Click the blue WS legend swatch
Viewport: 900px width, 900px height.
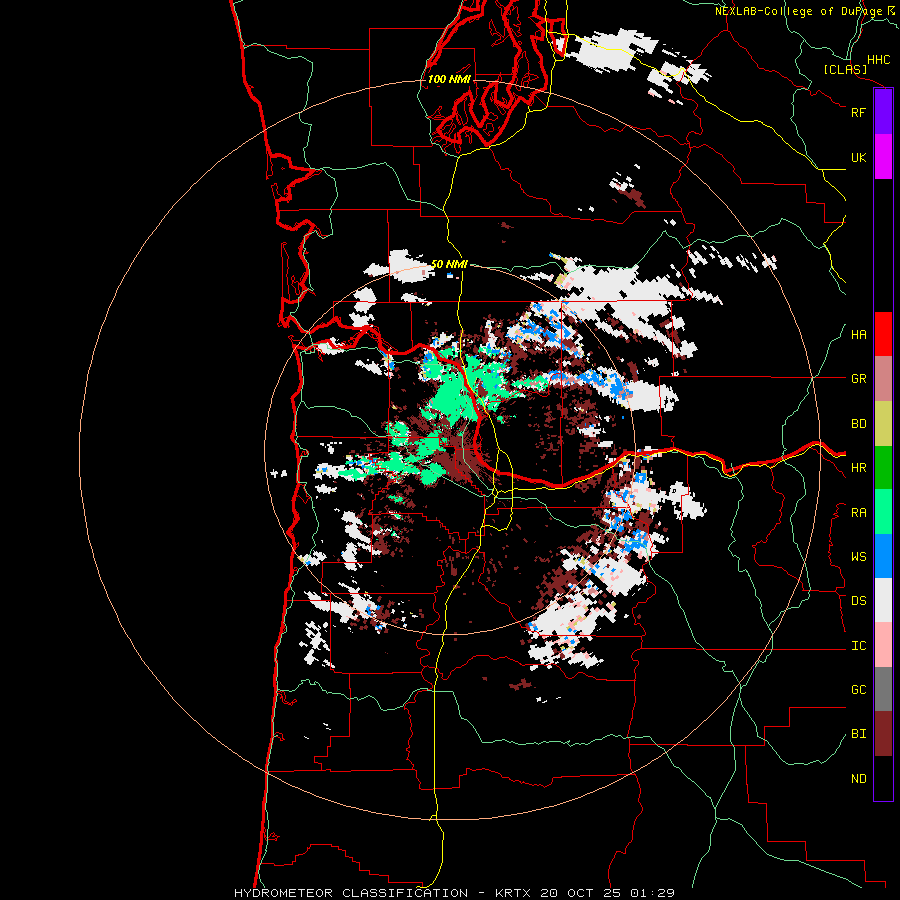click(883, 556)
